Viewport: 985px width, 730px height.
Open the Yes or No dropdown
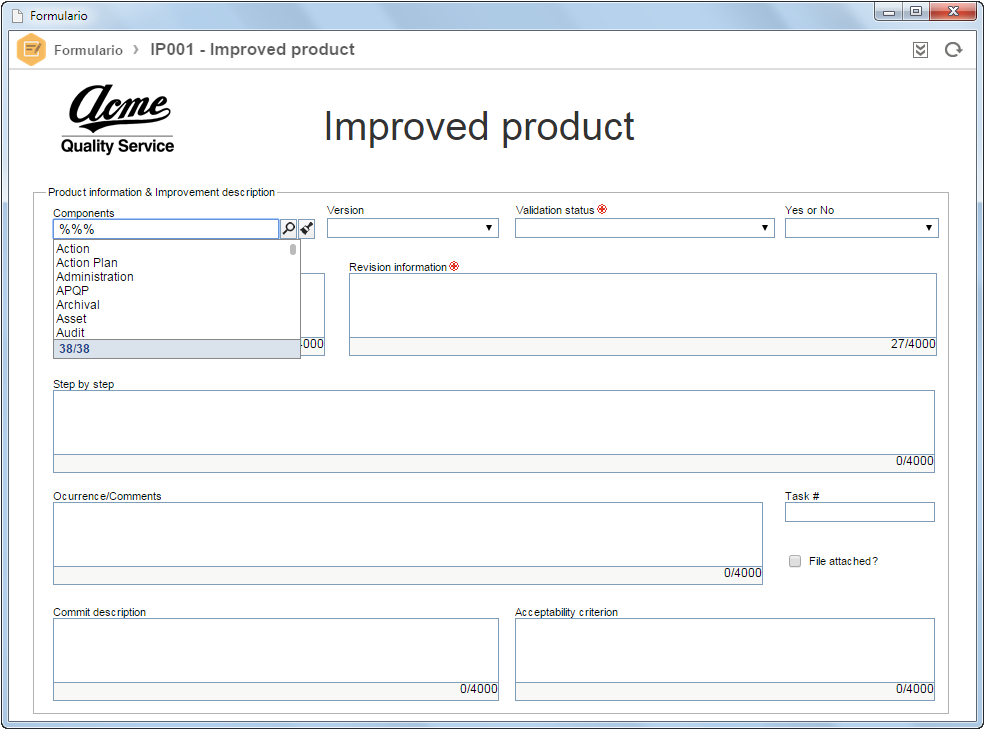coord(861,228)
